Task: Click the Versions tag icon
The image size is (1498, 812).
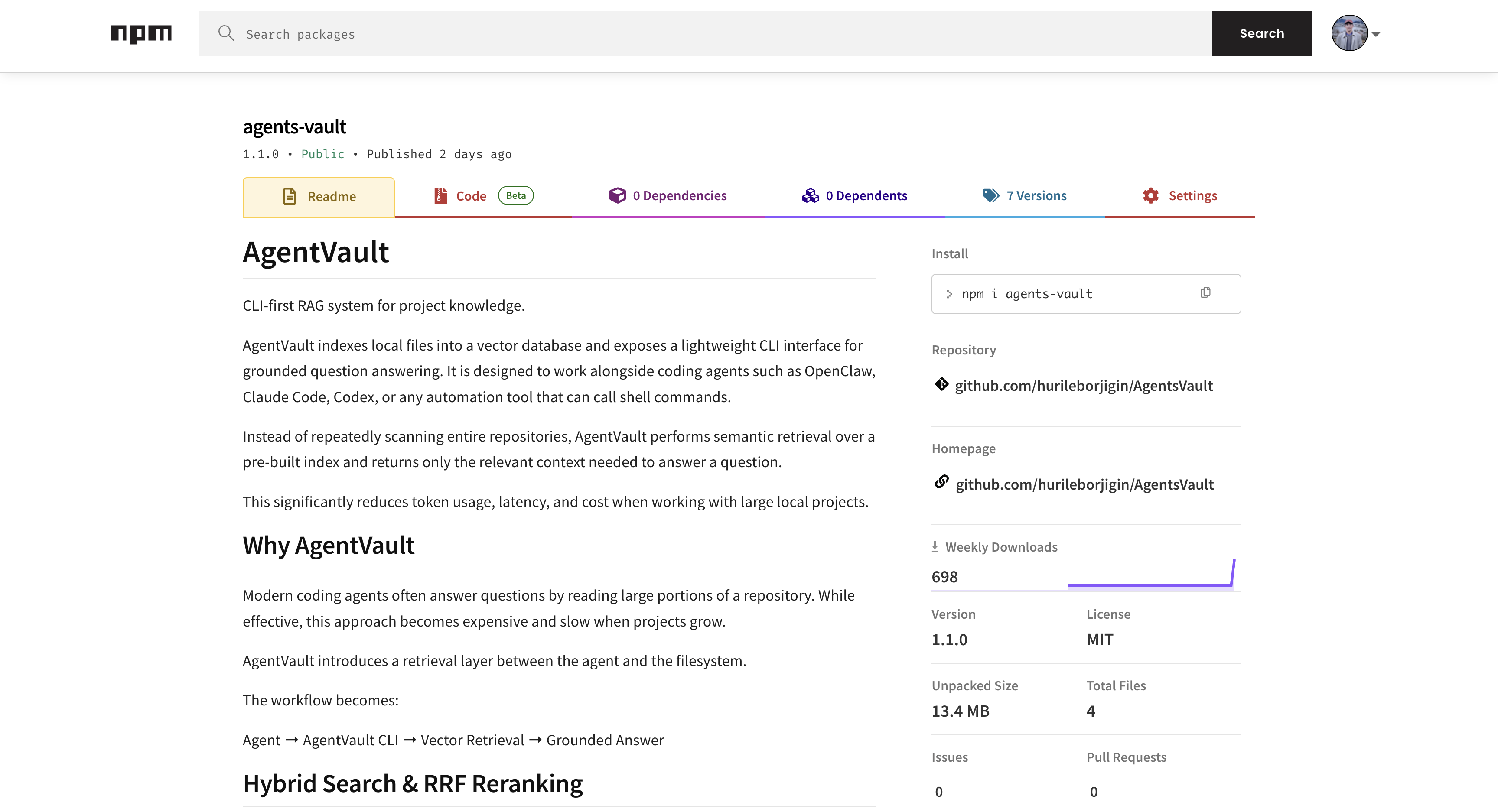Action: coord(990,196)
